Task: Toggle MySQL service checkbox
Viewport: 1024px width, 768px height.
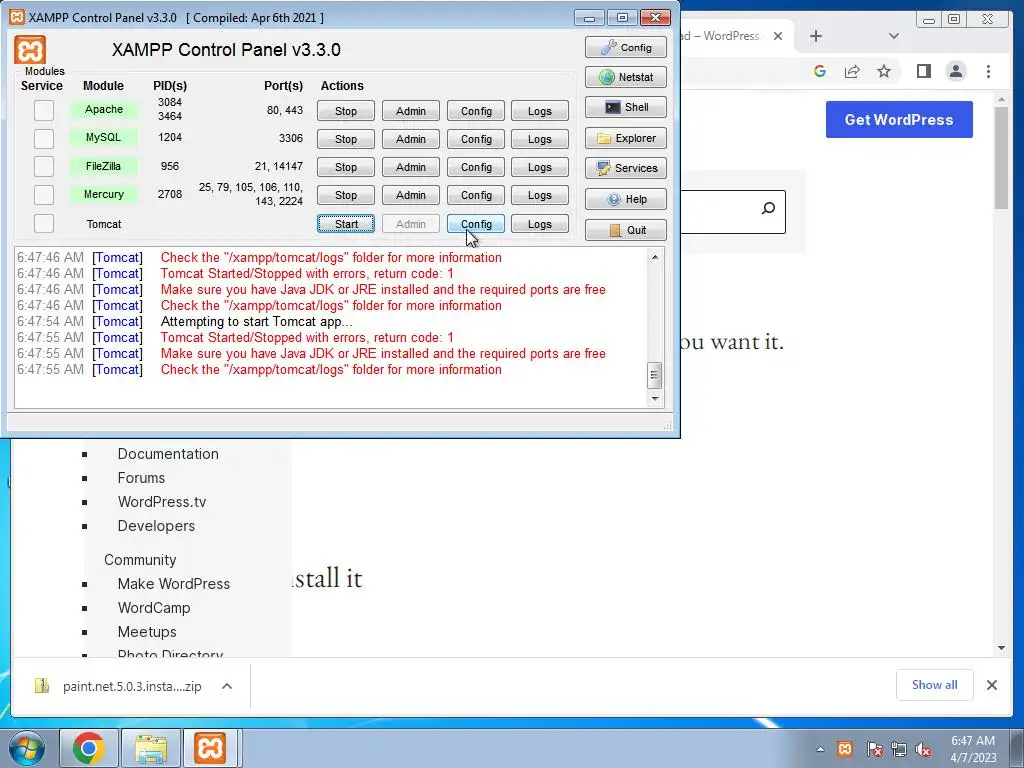Action: pos(44,138)
